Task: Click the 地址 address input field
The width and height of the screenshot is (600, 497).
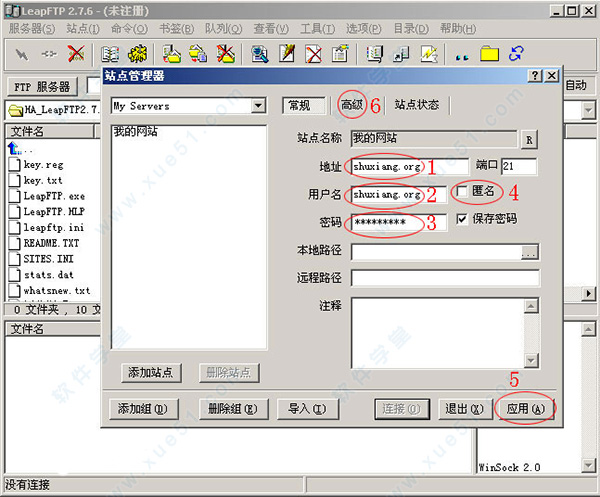Action: pyautogui.click(x=409, y=167)
